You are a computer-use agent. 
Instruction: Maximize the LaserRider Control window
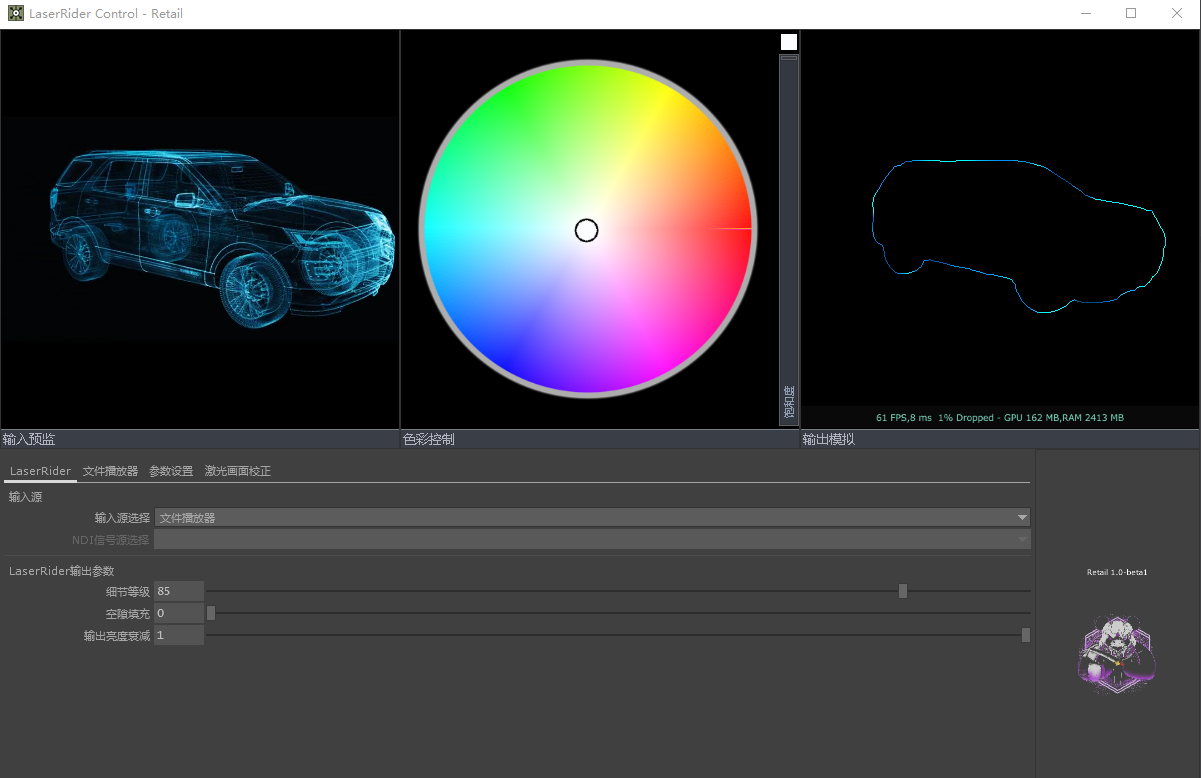click(x=1131, y=14)
